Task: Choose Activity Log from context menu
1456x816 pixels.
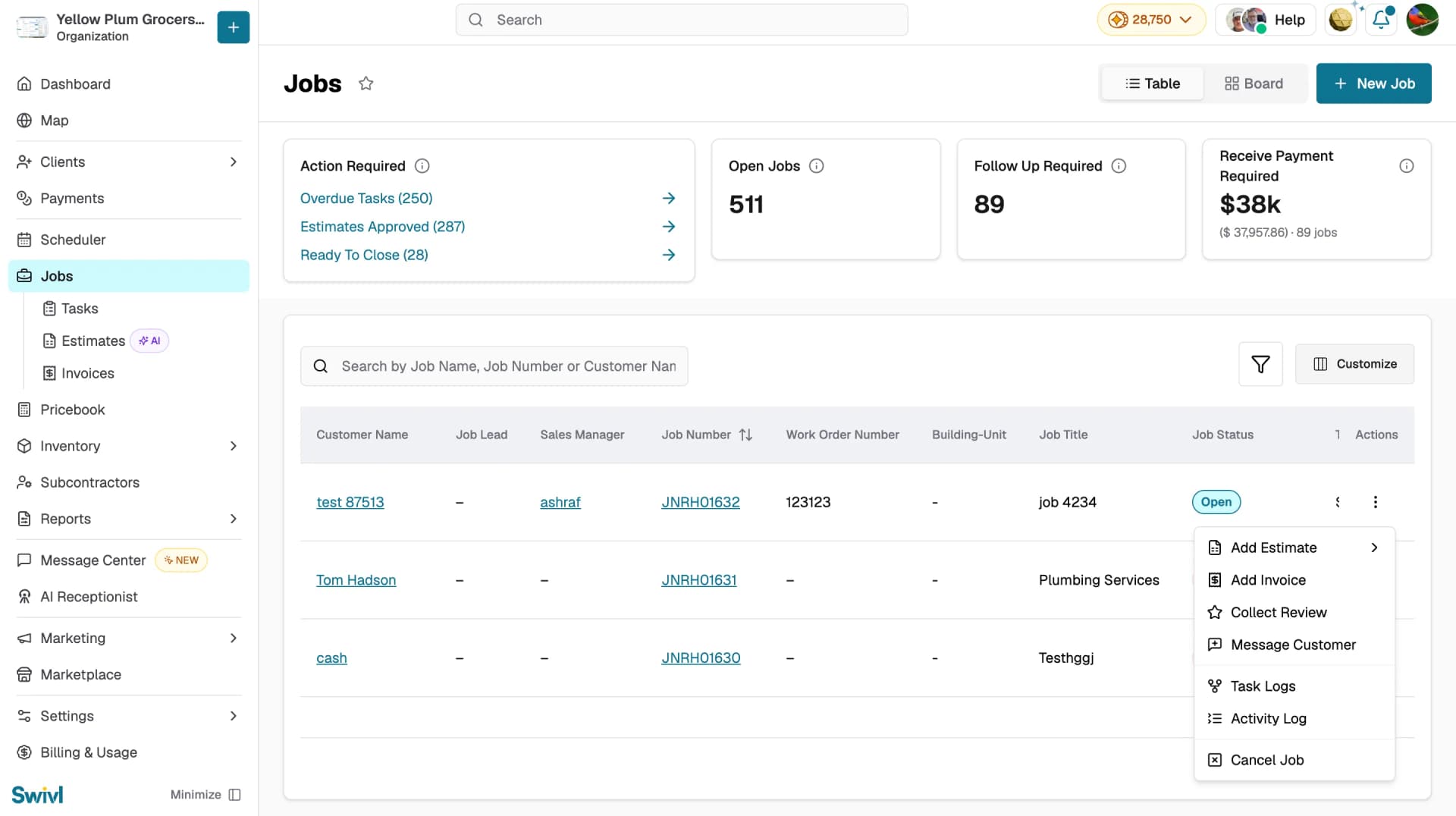Action: [1294, 719]
